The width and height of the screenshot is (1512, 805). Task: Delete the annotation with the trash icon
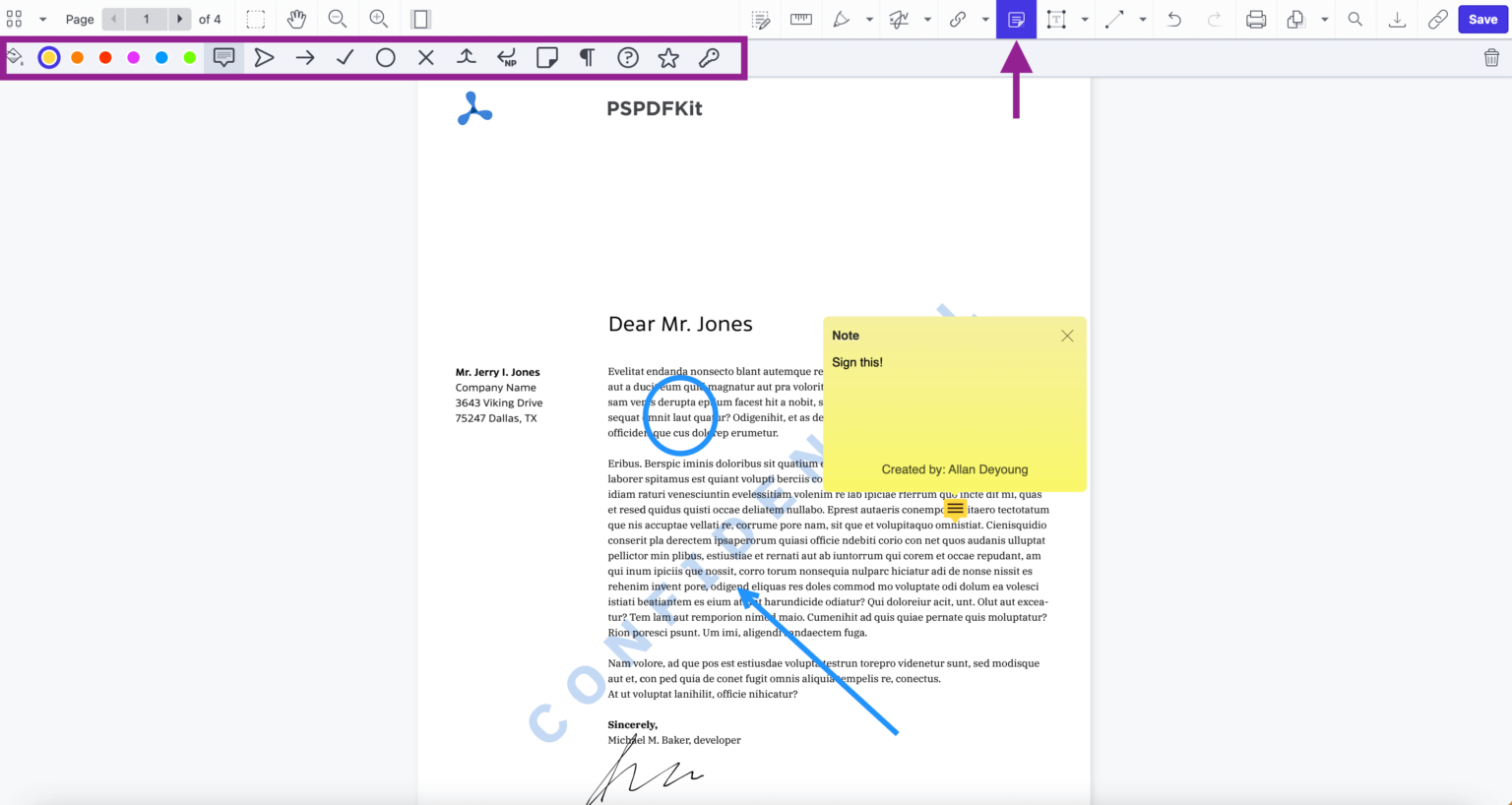(x=1489, y=57)
